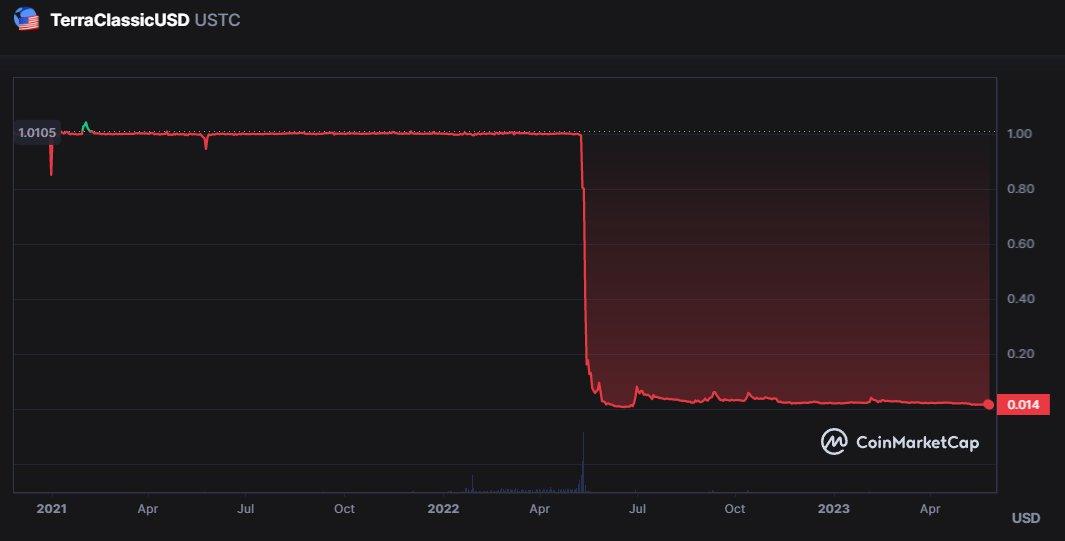Select the 2022 label on time axis
The width and height of the screenshot is (1065, 541).
click(x=442, y=508)
